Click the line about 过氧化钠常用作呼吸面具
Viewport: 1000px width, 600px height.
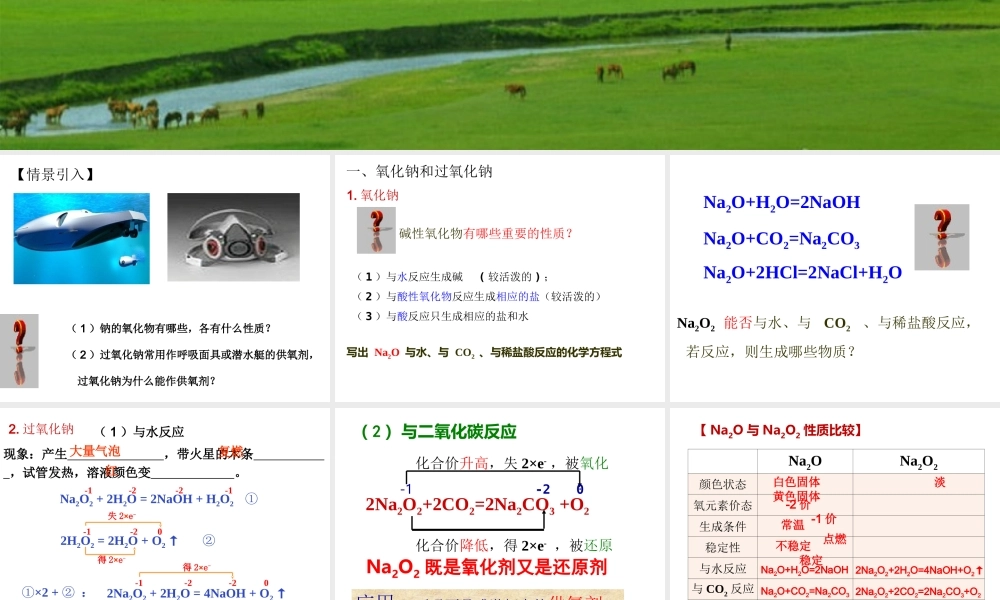tap(192, 355)
